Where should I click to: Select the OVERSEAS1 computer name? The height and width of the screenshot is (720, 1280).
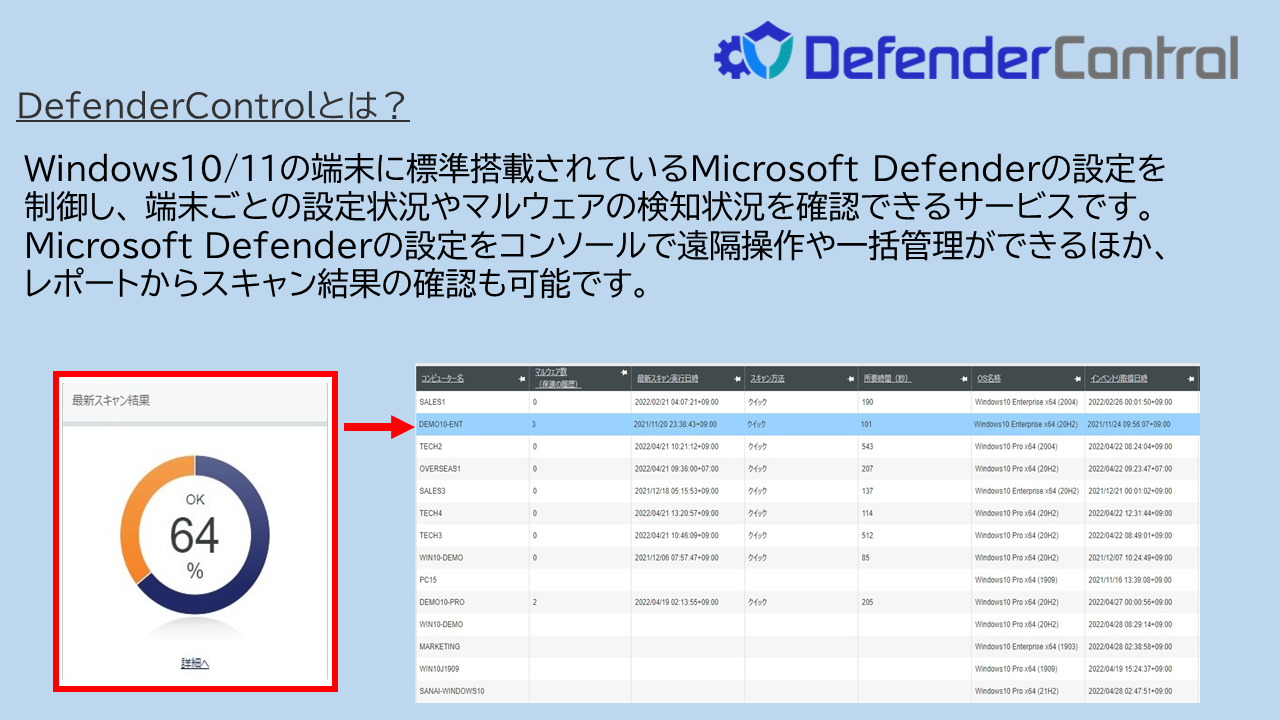point(440,469)
